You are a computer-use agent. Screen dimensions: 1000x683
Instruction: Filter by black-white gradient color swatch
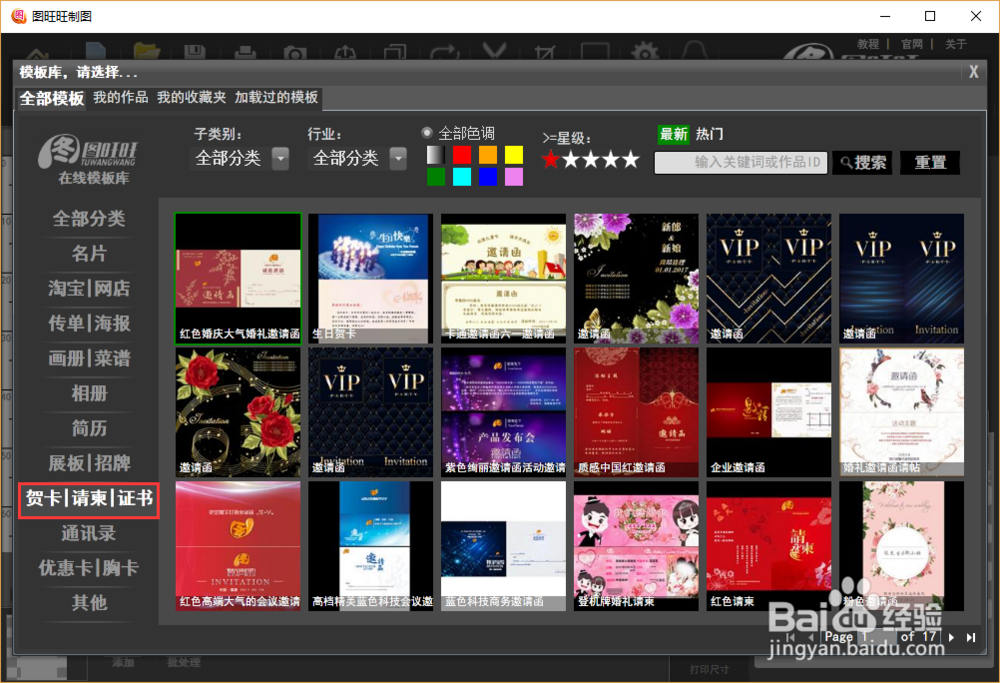(436, 155)
